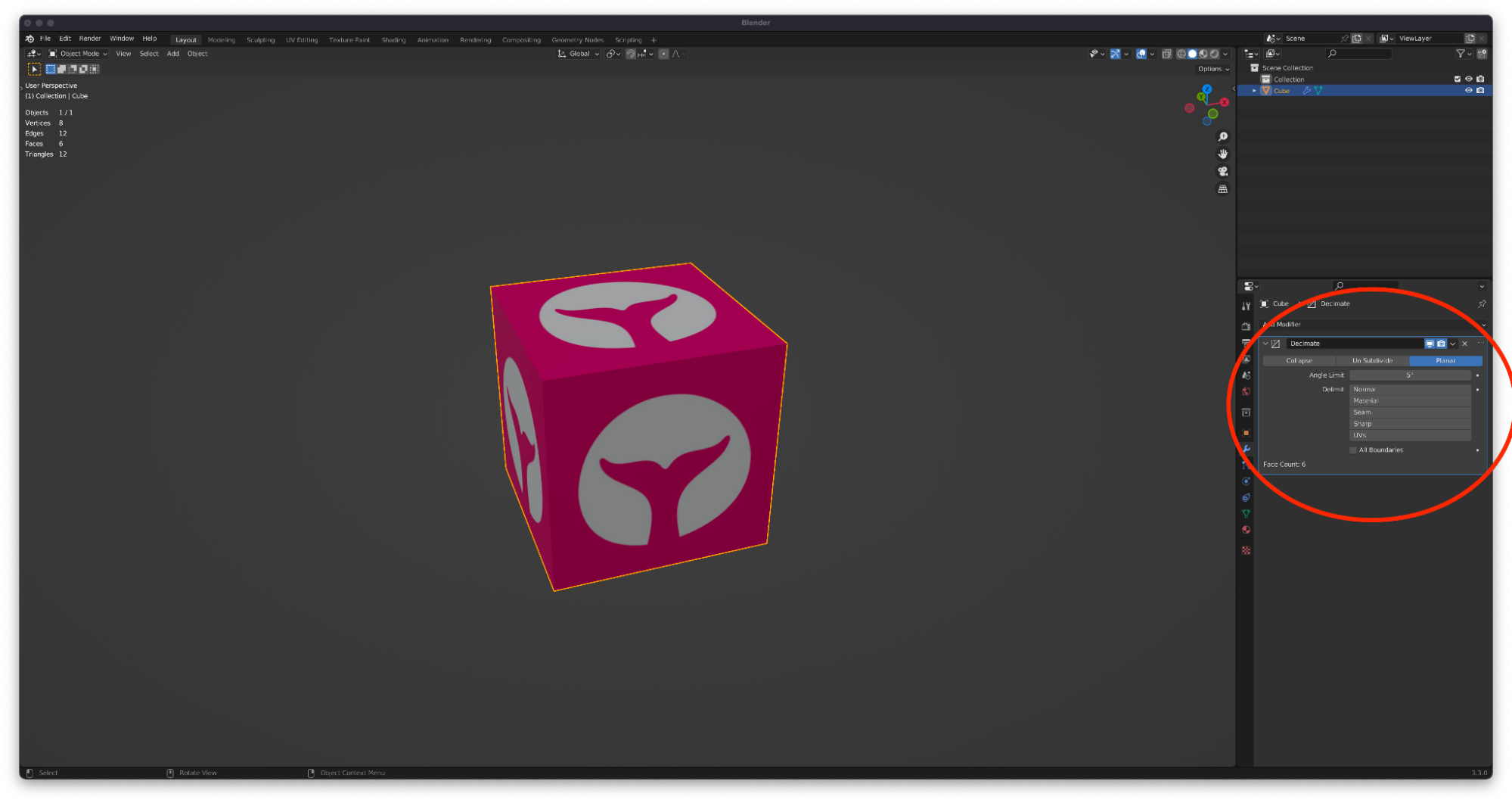Image resolution: width=1512 pixels, height=803 pixels.
Task: Open the Scene properties tab
Action: click(1246, 375)
